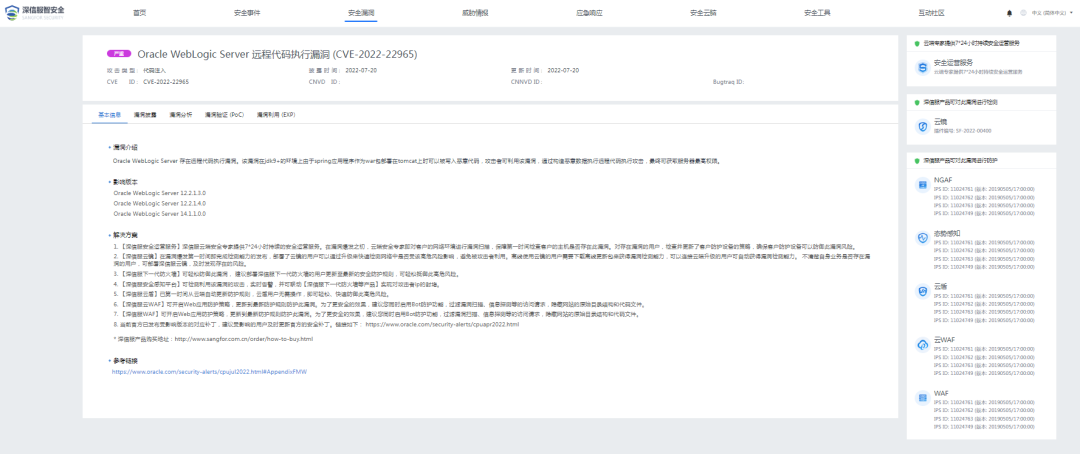Open the 互动社区 navigation item
1080x454 pixels.
[x=931, y=13]
